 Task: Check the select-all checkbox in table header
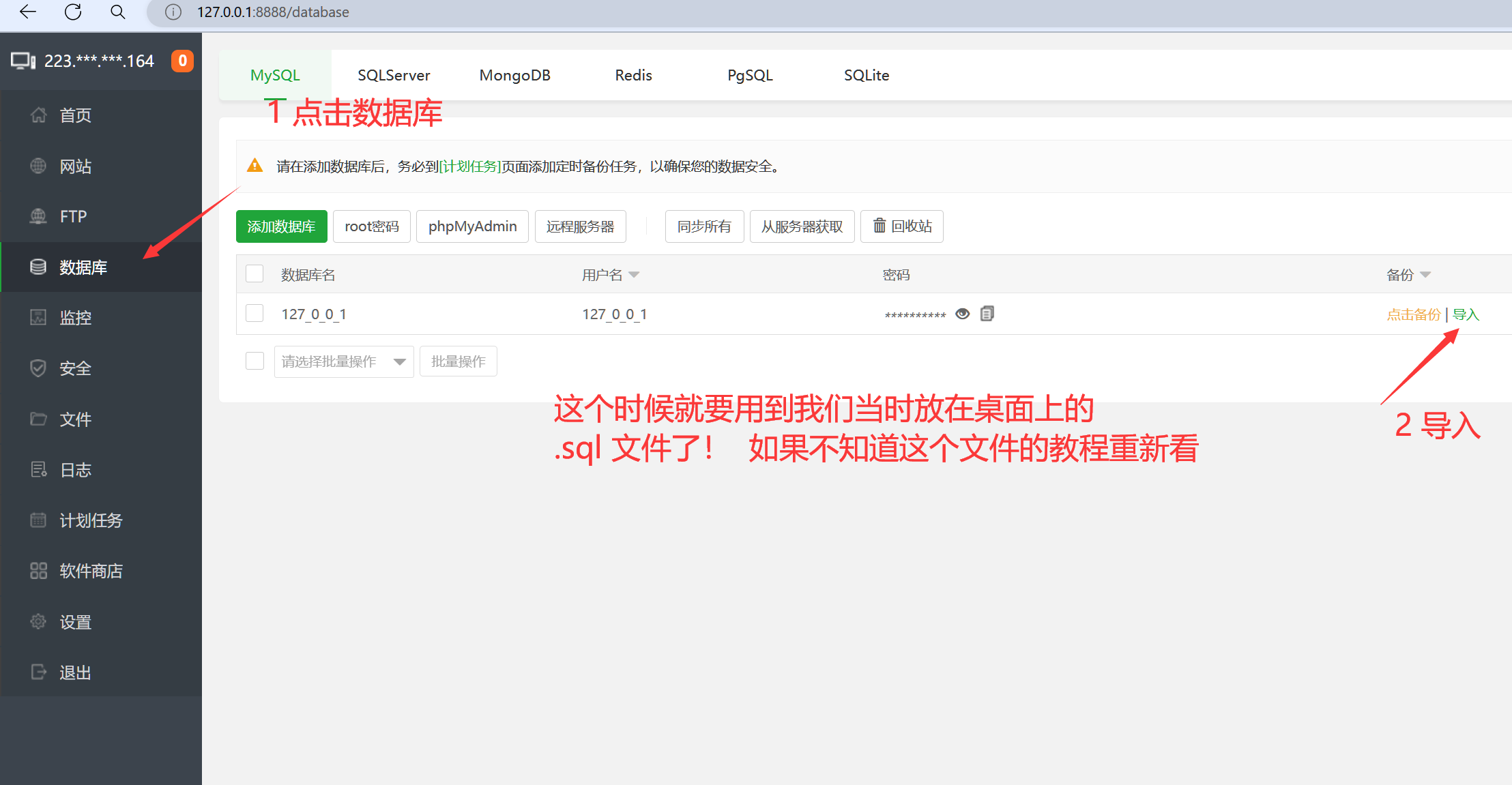[x=254, y=273]
